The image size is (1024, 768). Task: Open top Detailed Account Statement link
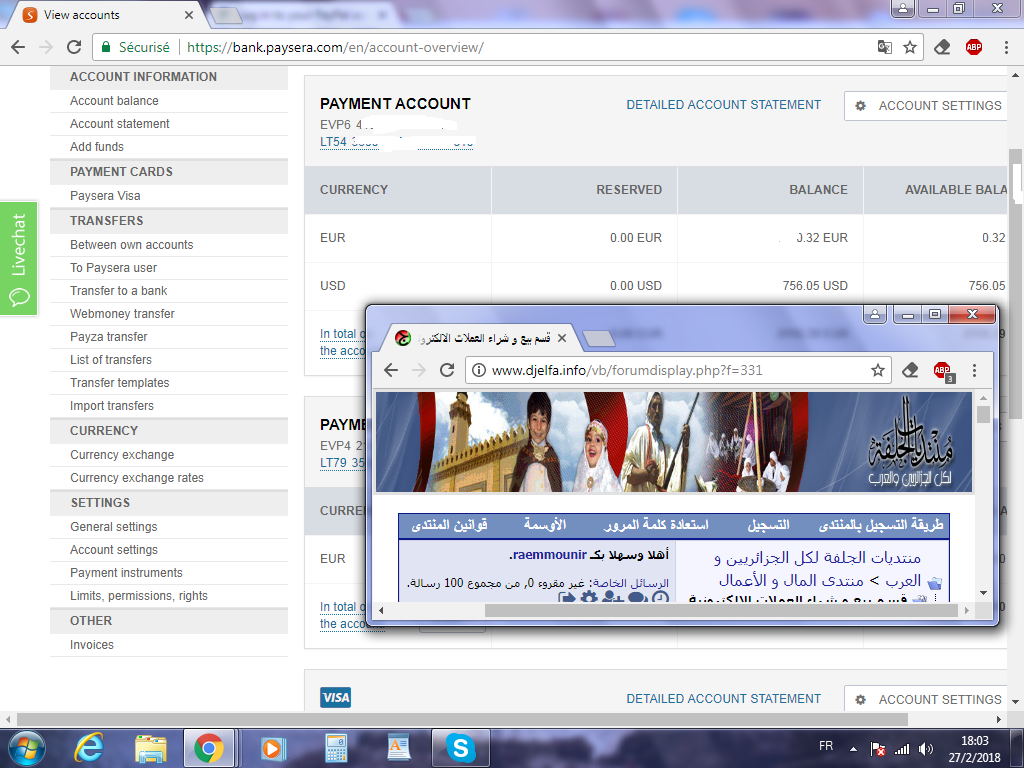click(x=724, y=104)
